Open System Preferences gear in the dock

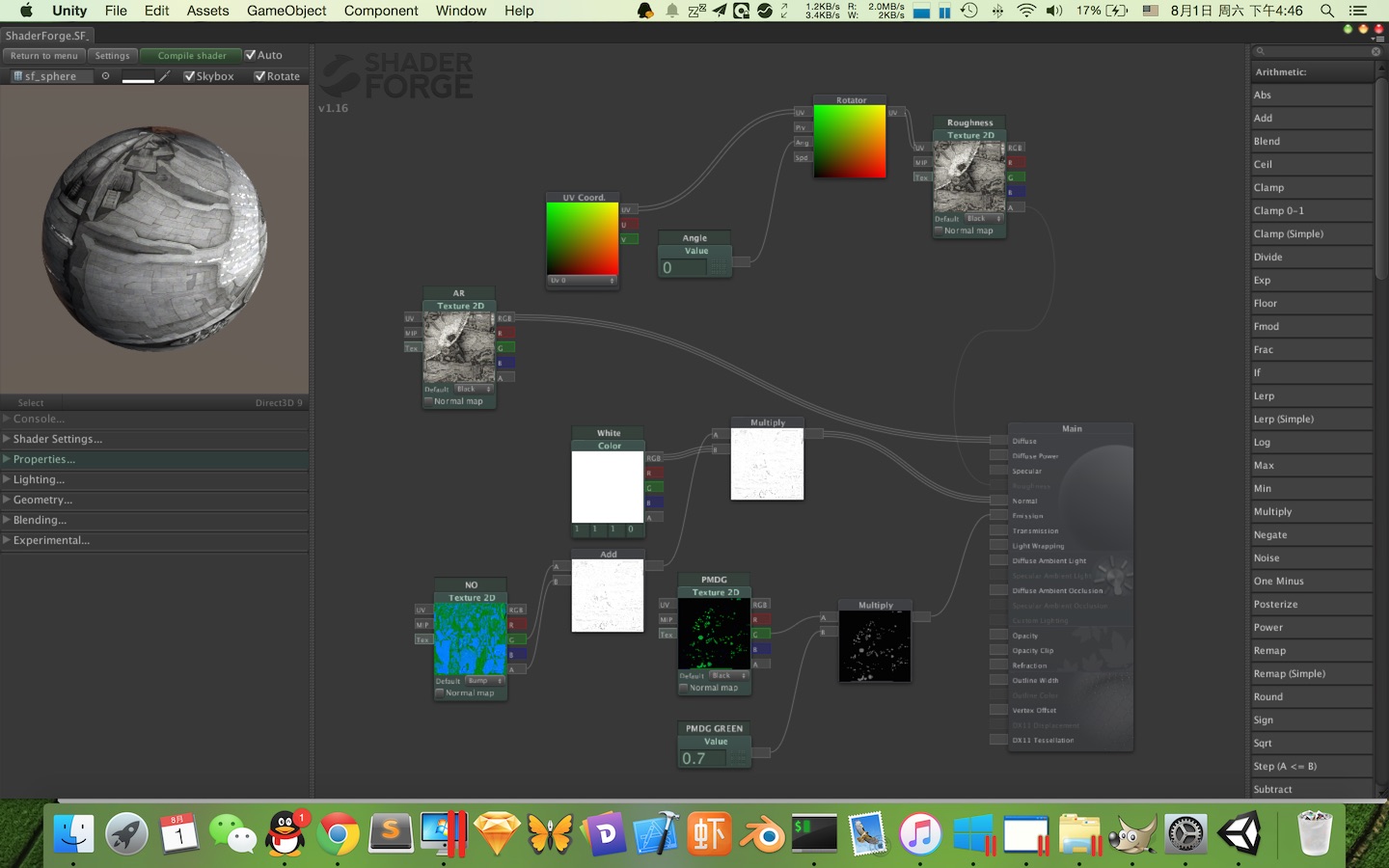pyautogui.click(x=1185, y=834)
